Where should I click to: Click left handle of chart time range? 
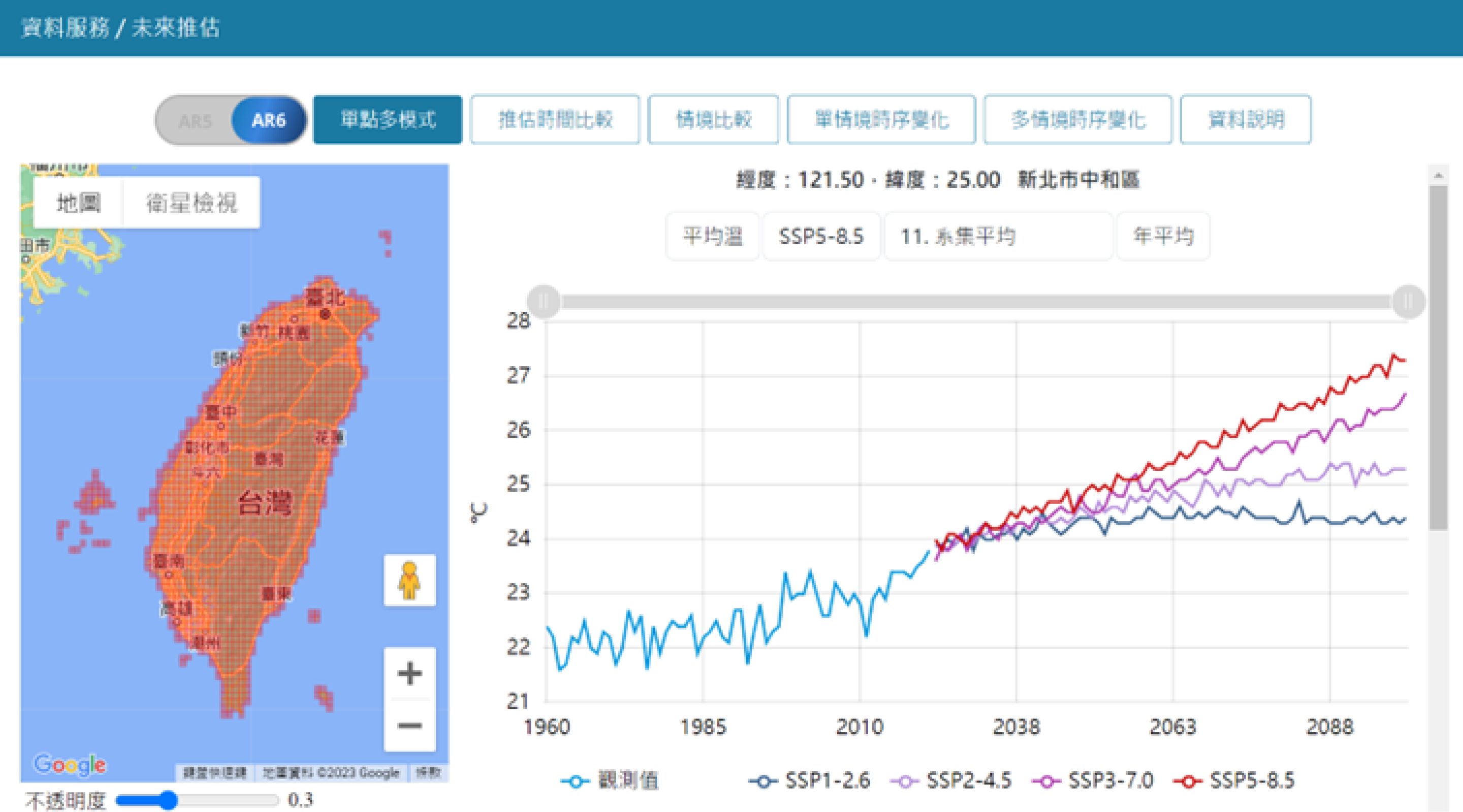pyautogui.click(x=544, y=301)
